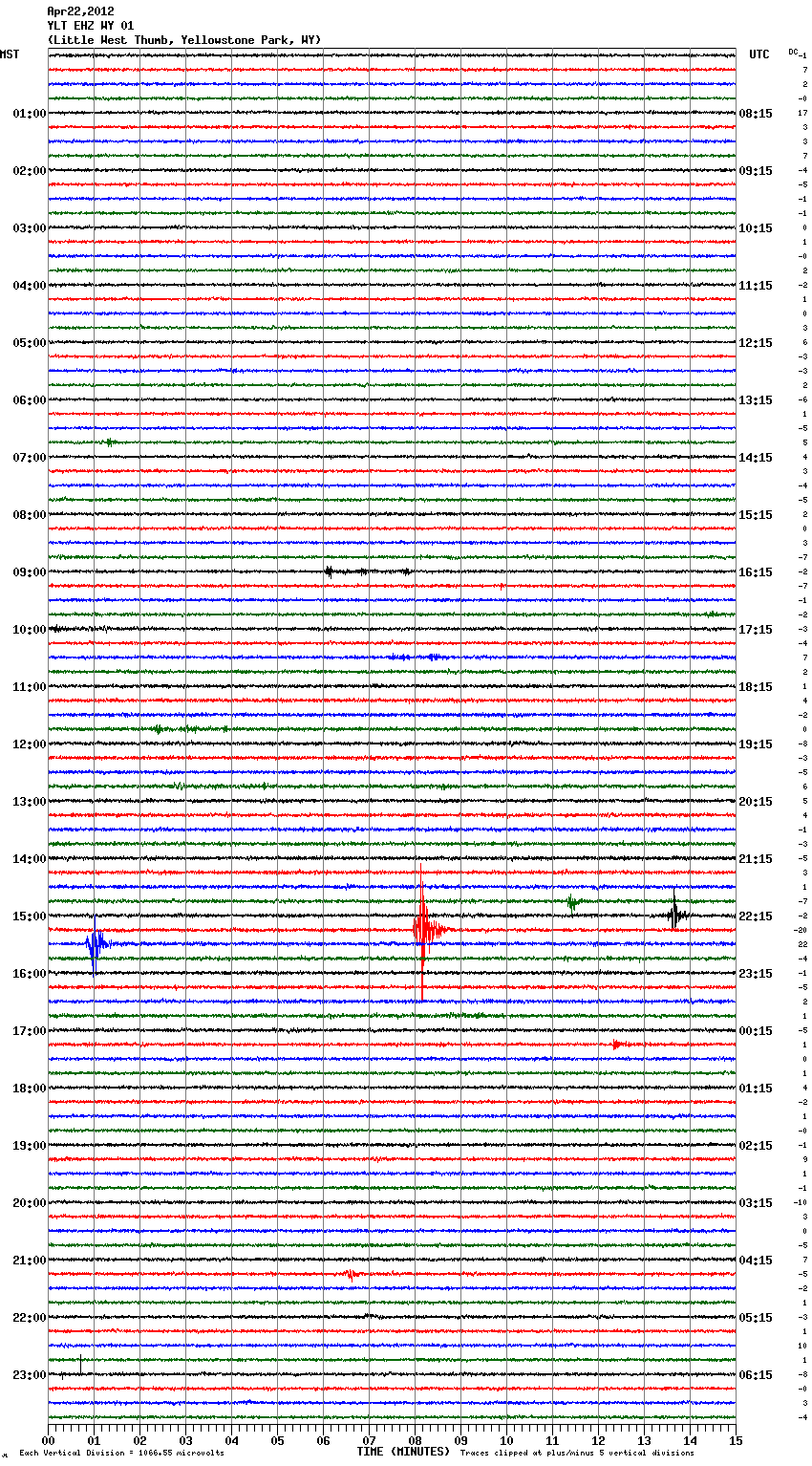Select the 22:00 MST time label
The width and height of the screenshot is (812, 1466).
29,1318
